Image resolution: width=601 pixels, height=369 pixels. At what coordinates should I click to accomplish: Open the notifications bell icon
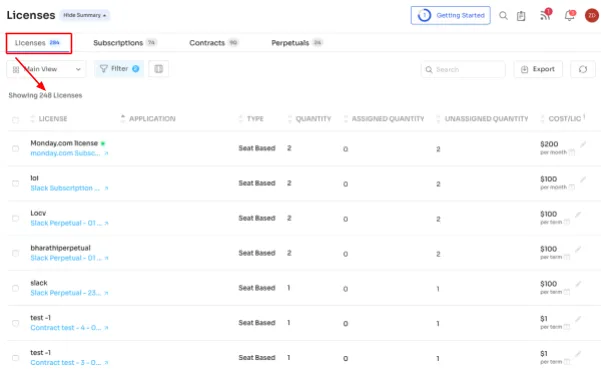pyautogui.click(x=570, y=16)
